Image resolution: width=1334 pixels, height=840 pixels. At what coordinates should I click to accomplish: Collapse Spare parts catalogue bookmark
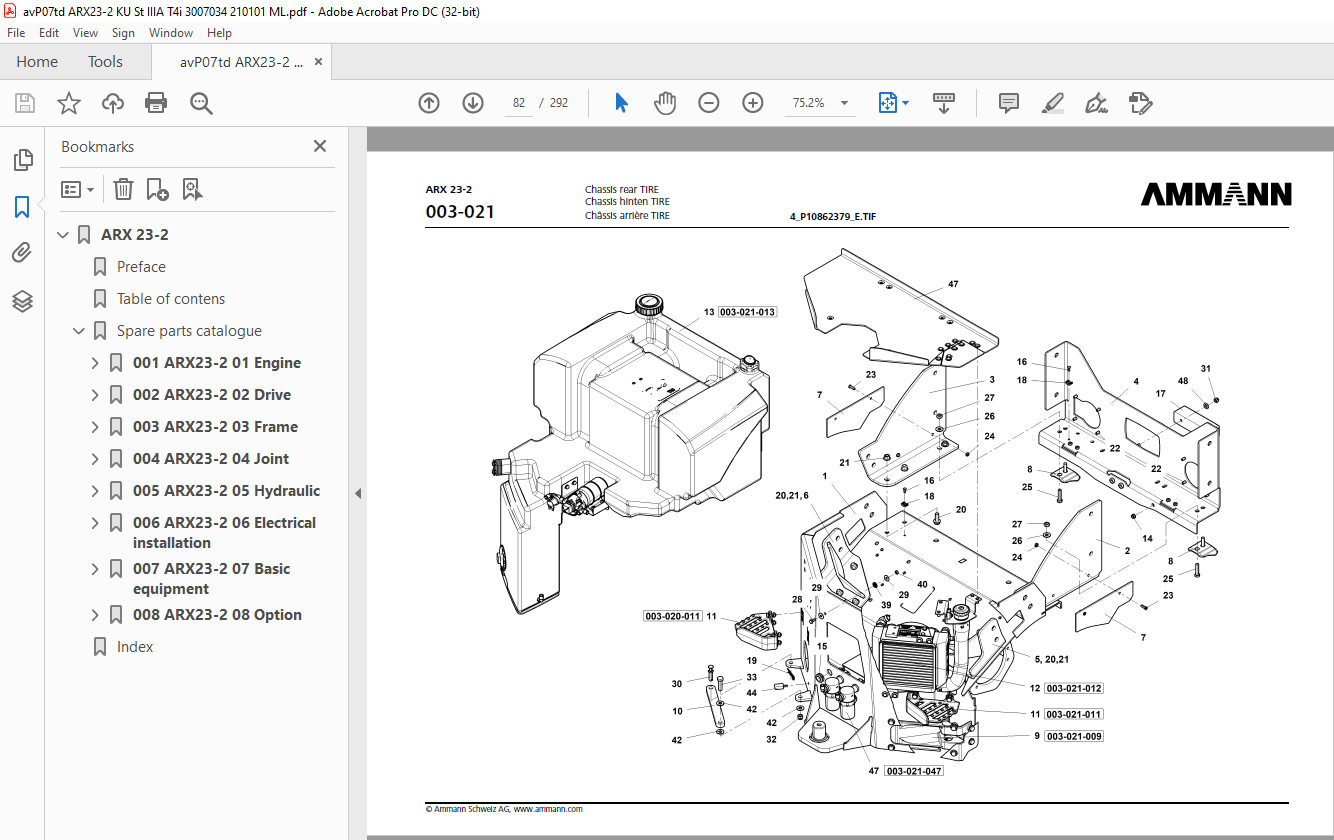pos(79,331)
